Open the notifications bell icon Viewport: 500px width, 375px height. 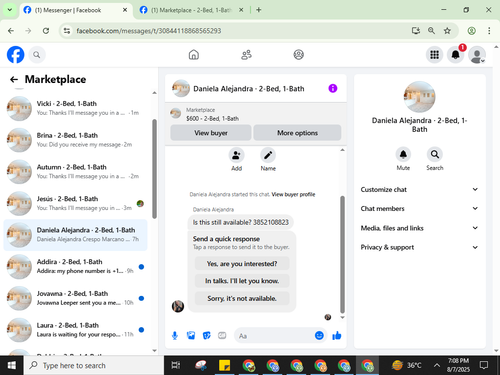456,55
